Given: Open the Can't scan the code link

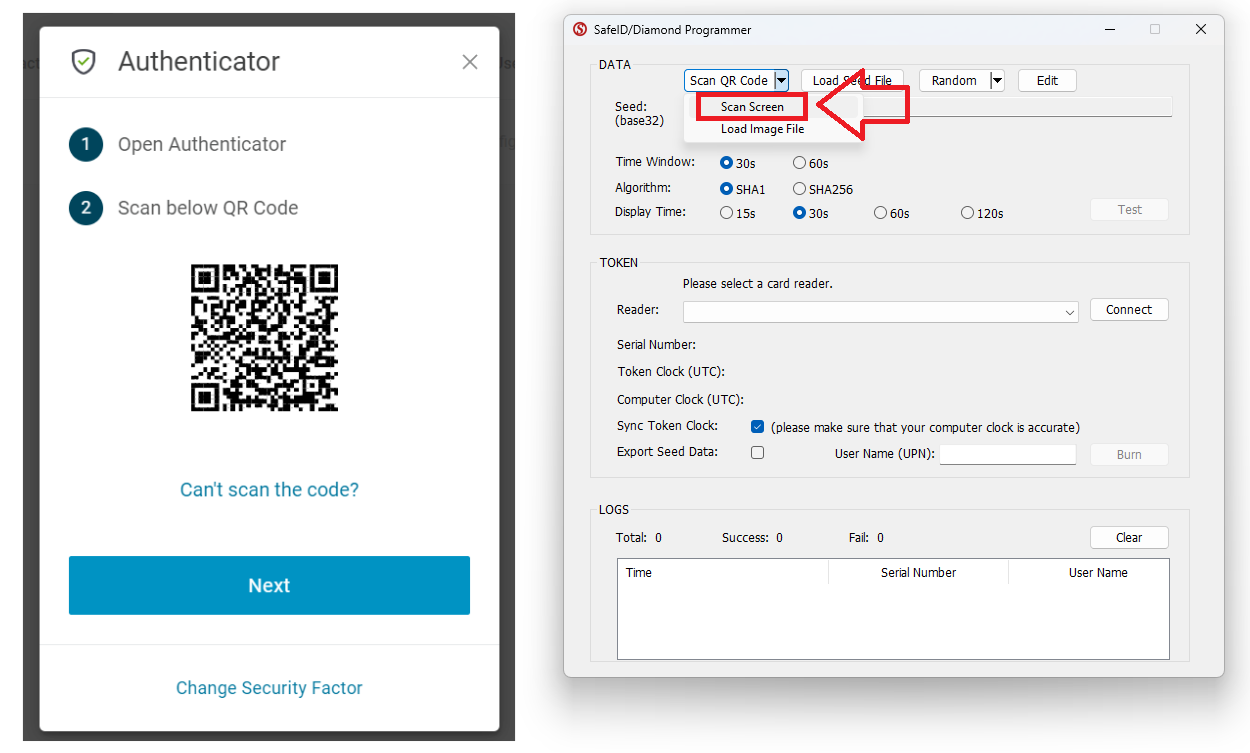Looking at the screenshot, I should click(269, 490).
